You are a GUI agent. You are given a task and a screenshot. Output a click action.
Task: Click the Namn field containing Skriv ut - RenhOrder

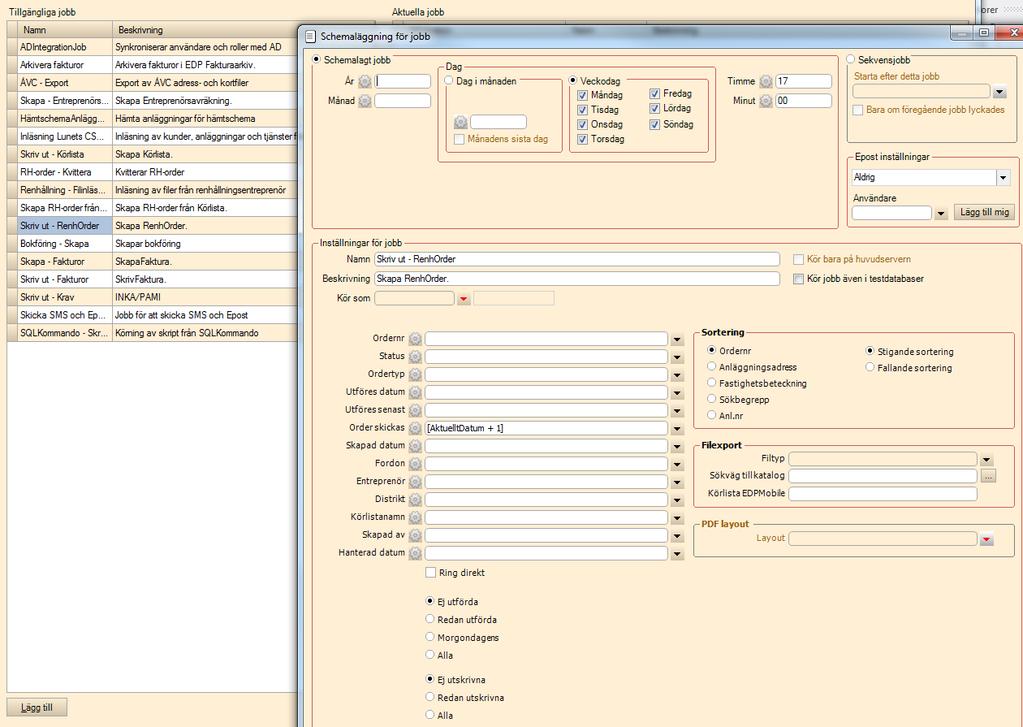pos(577,259)
